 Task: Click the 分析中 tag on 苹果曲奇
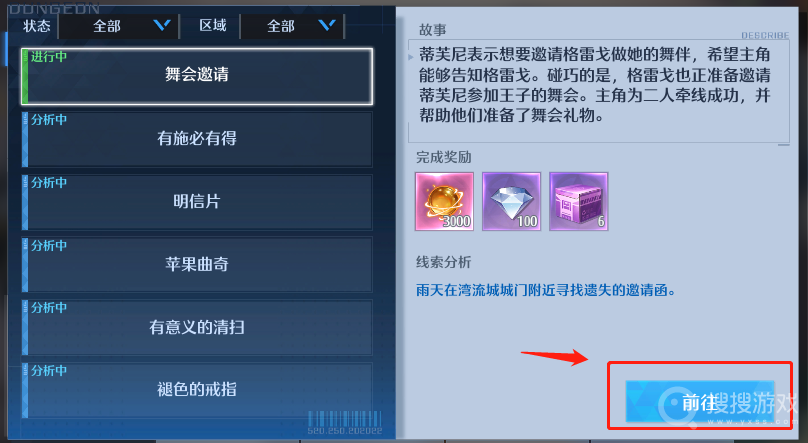click(48, 246)
